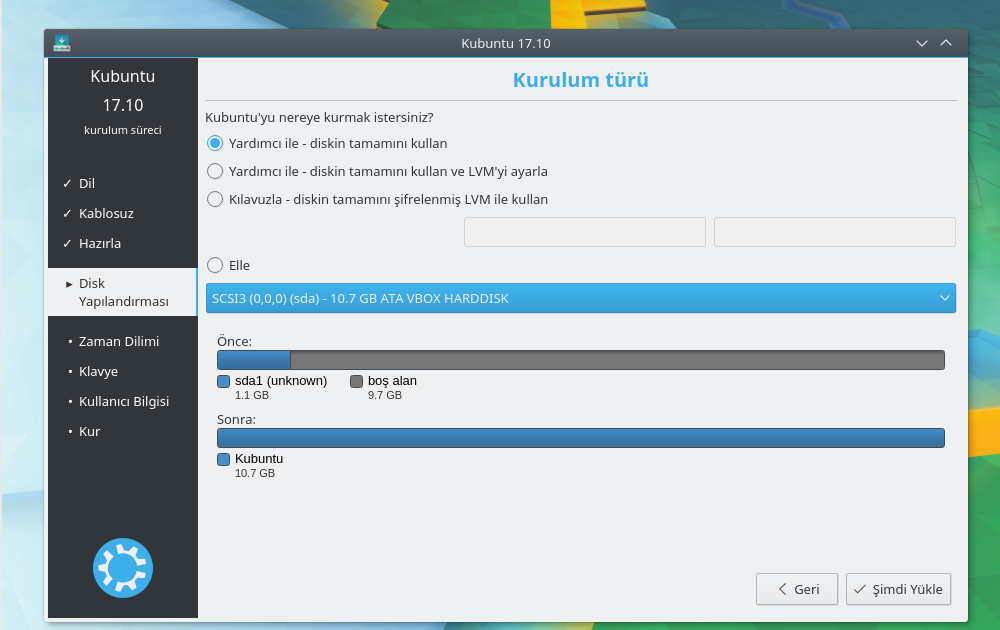Click the first encryption password field
The width and height of the screenshot is (1000, 630).
point(585,231)
